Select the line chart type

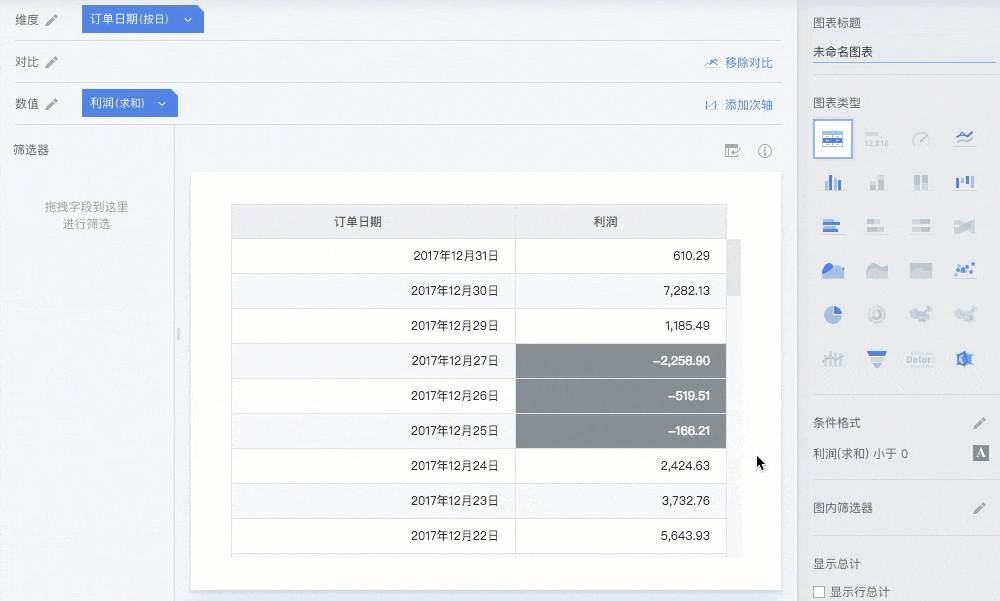click(x=964, y=137)
